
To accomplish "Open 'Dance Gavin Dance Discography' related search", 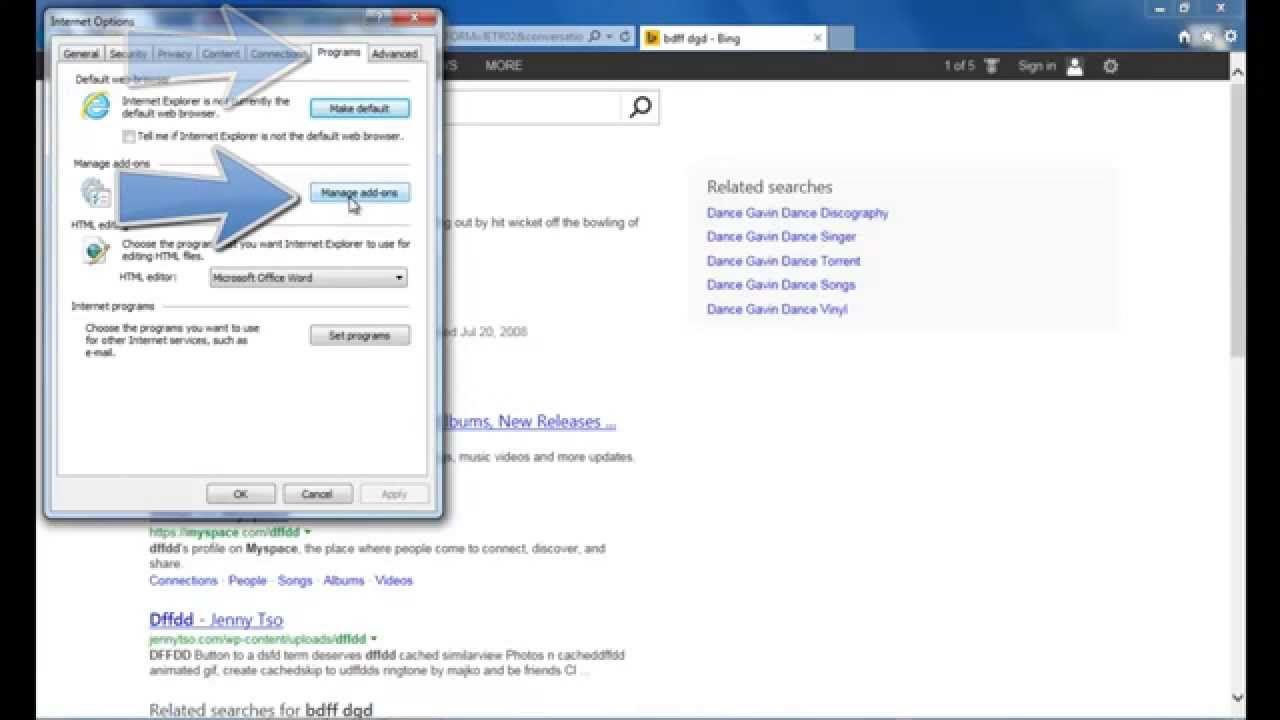I will click(797, 213).
